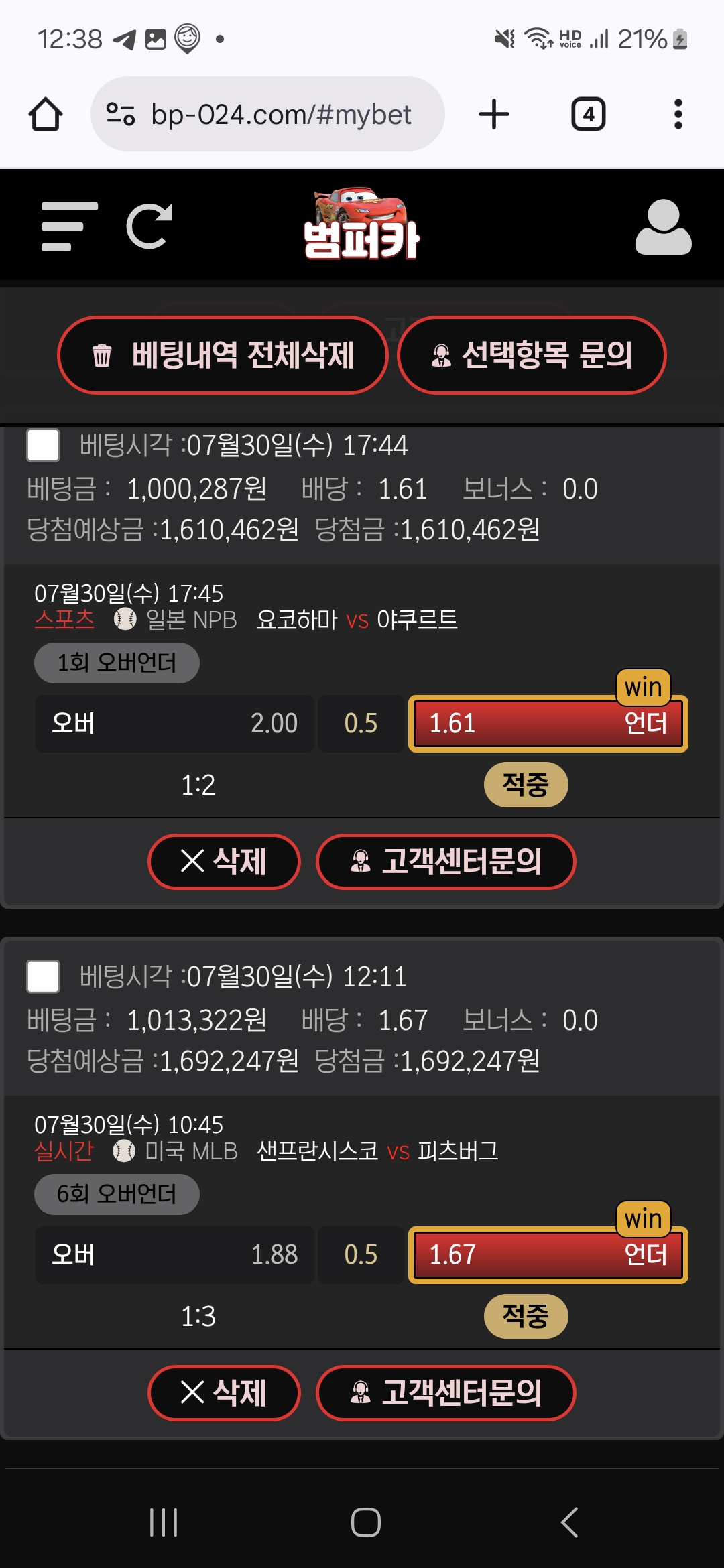Tap the browser home icon
The width and height of the screenshot is (724, 1568).
click(46, 114)
